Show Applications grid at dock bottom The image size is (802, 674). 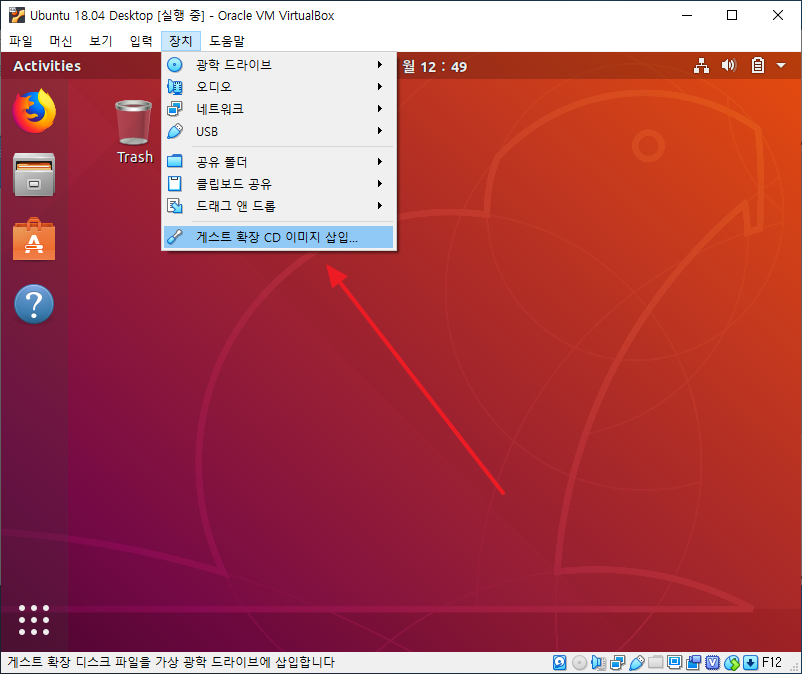34,620
